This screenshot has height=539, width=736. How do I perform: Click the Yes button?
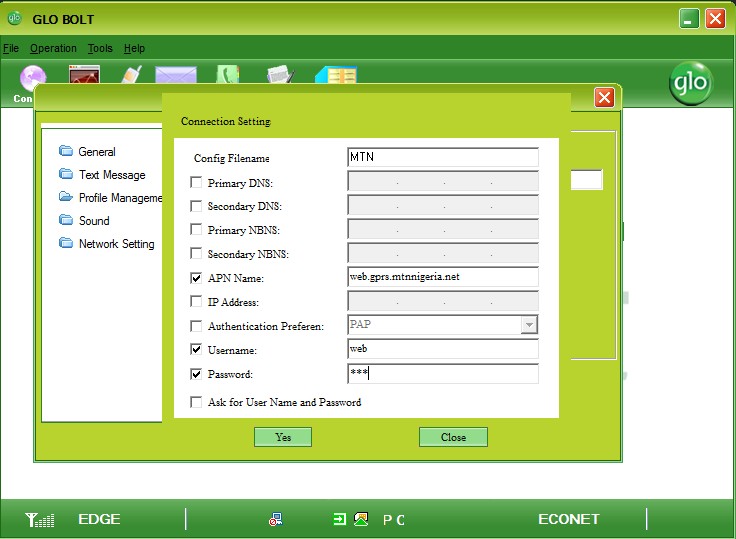(x=283, y=437)
